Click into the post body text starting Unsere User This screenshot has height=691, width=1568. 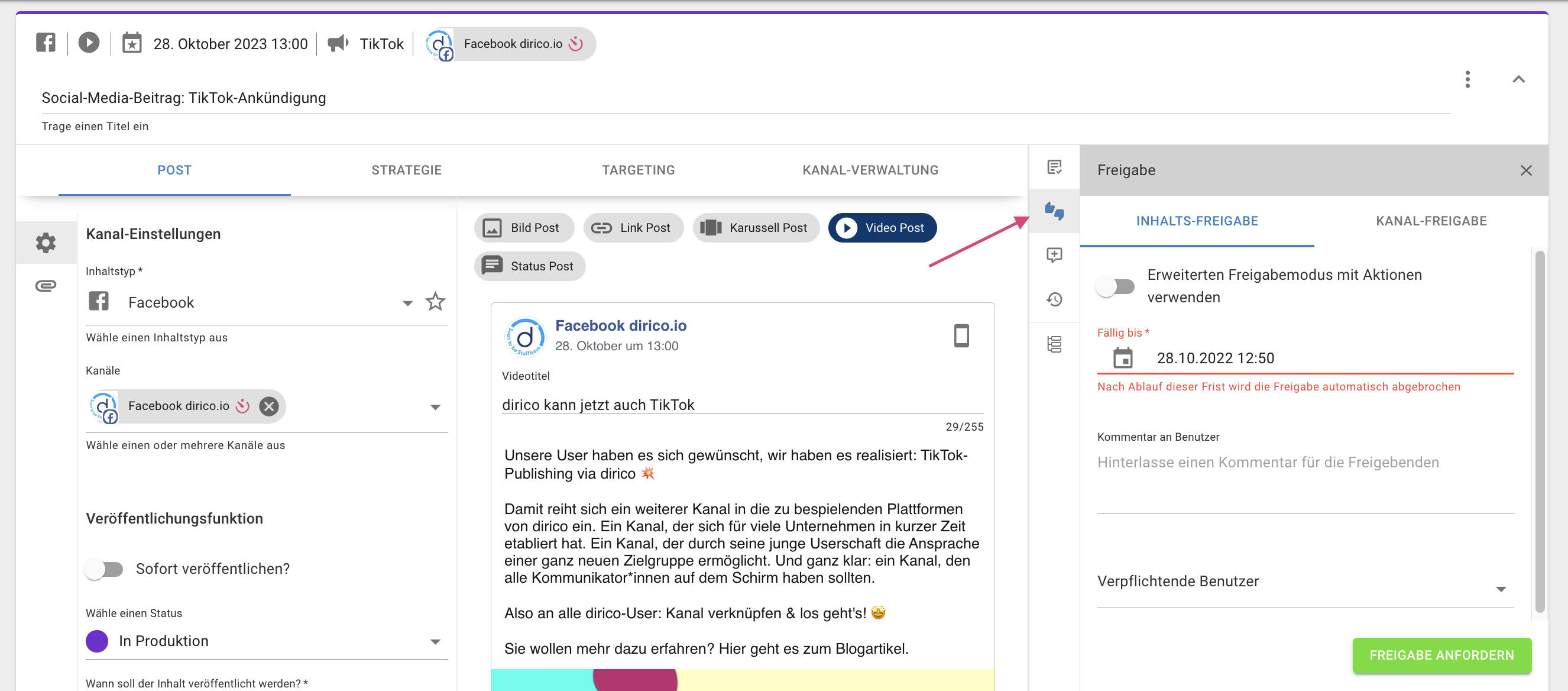pos(742,551)
